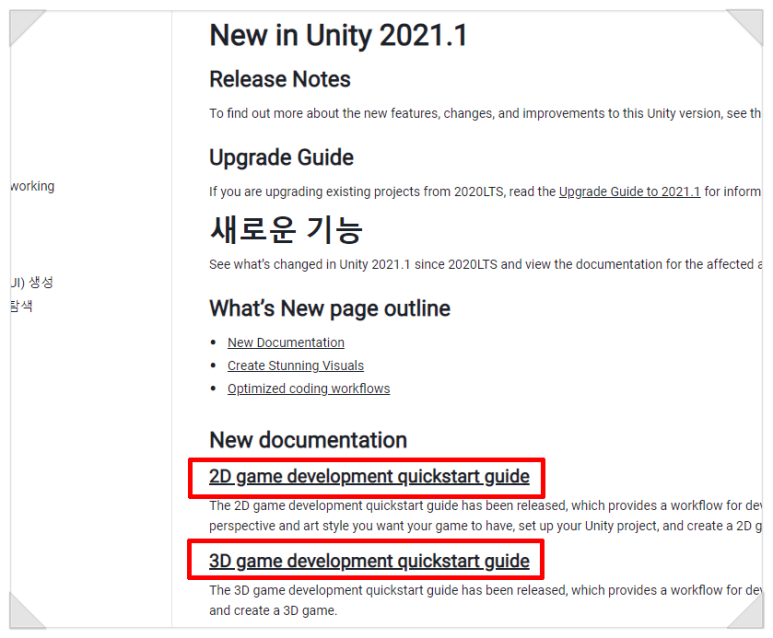Open the New Documentation outline link
The image size is (773, 638).
tap(286, 342)
